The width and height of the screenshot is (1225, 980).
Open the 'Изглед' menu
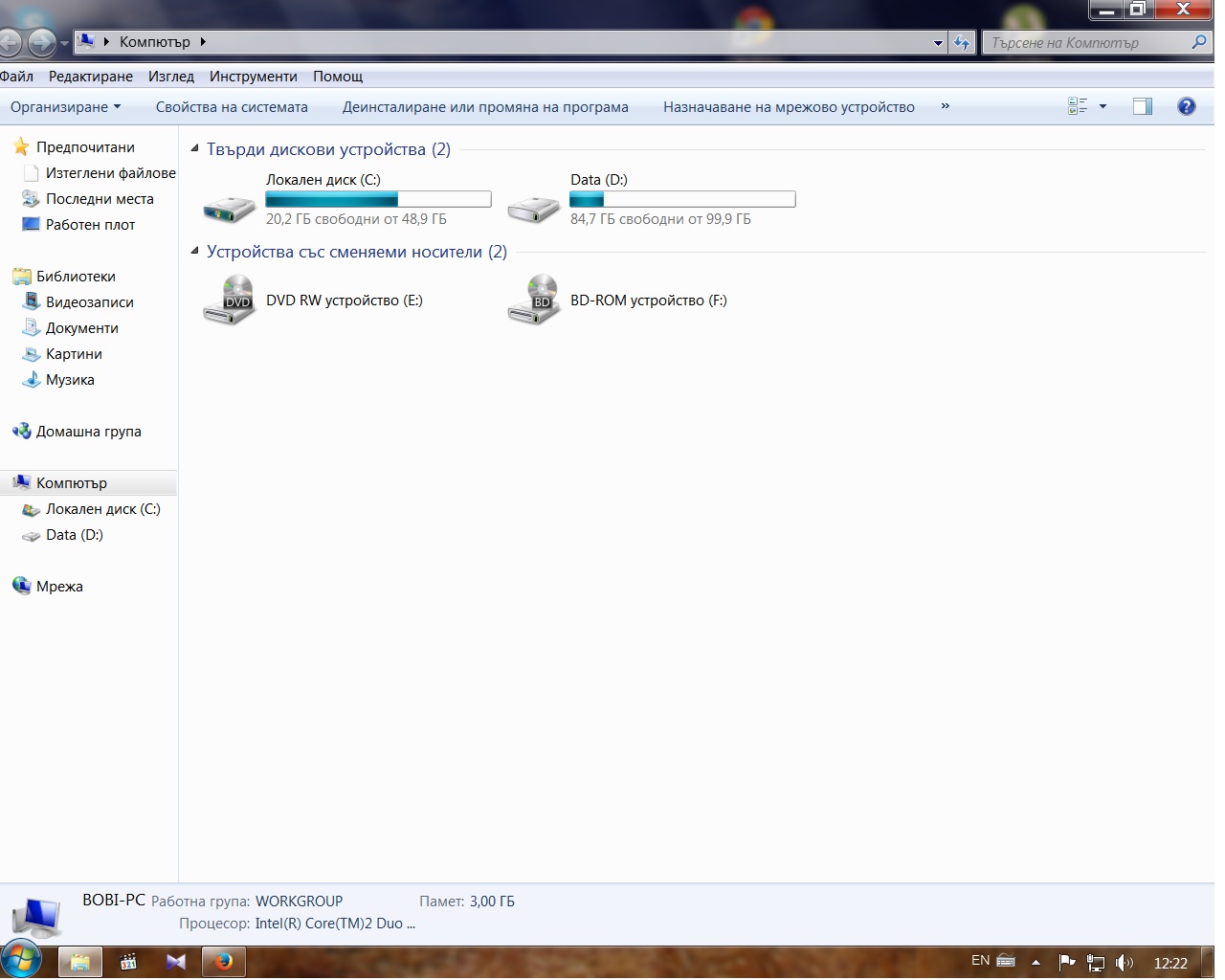coord(170,77)
